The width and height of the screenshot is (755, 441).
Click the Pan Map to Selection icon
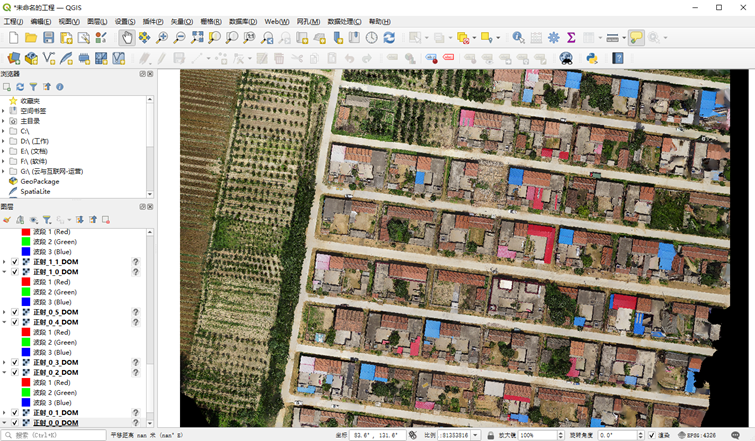[x=144, y=38]
